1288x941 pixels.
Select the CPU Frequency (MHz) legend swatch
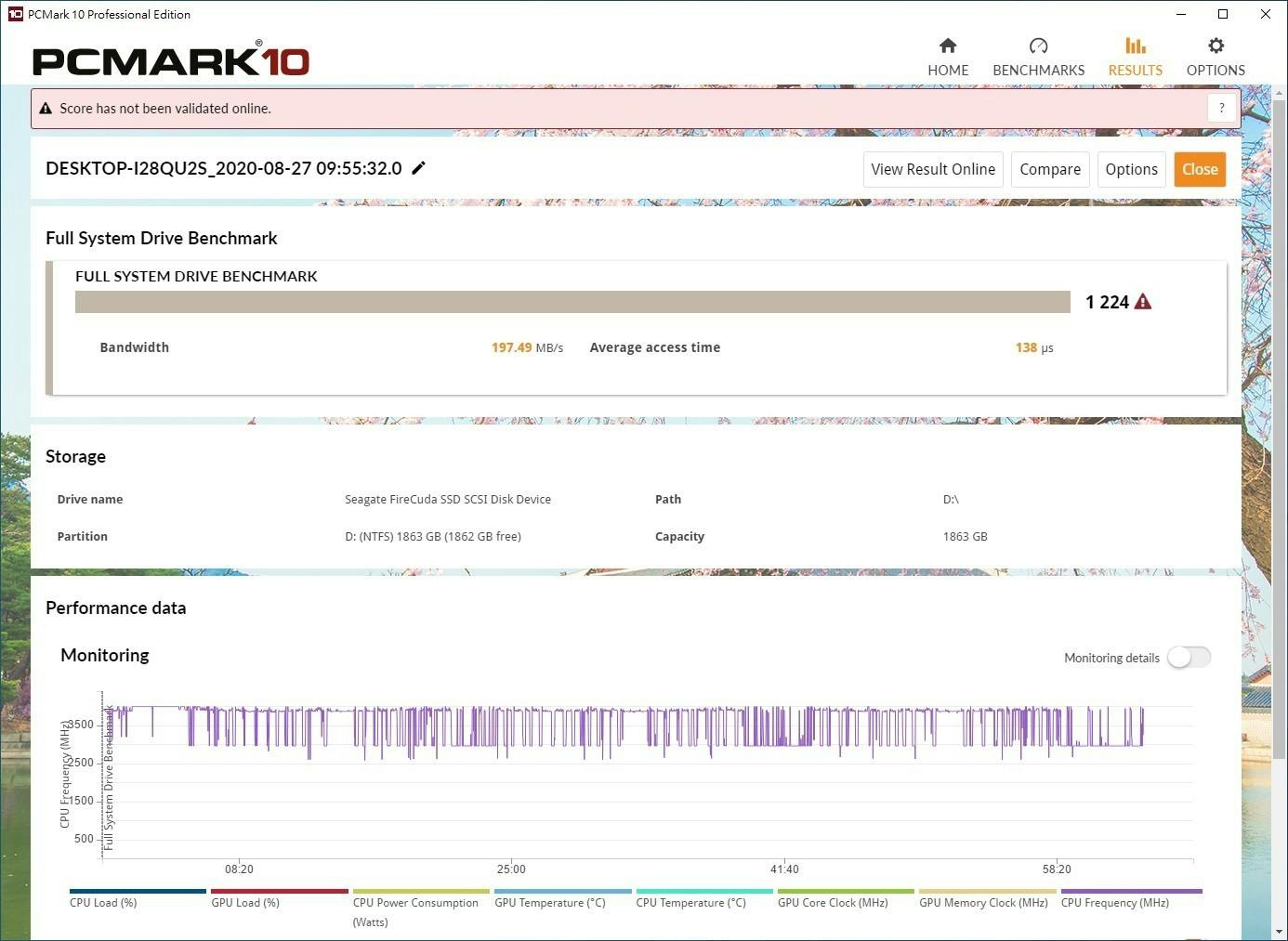[x=1132, y=891]
